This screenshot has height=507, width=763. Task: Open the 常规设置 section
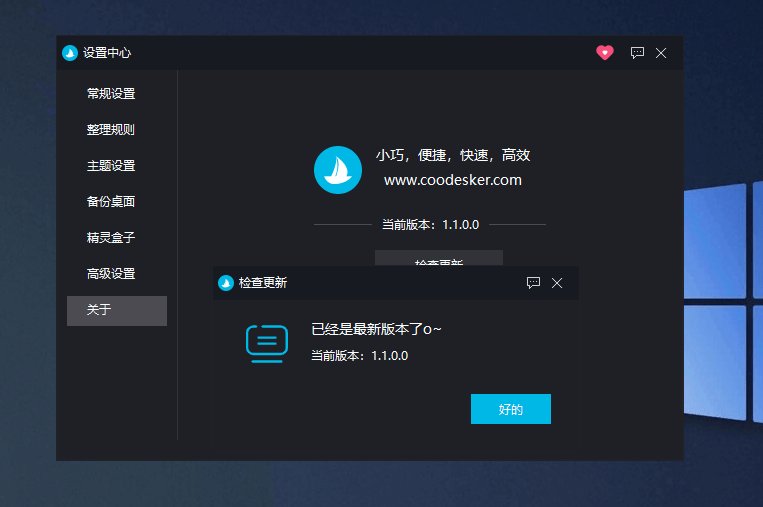pos(111,94)
